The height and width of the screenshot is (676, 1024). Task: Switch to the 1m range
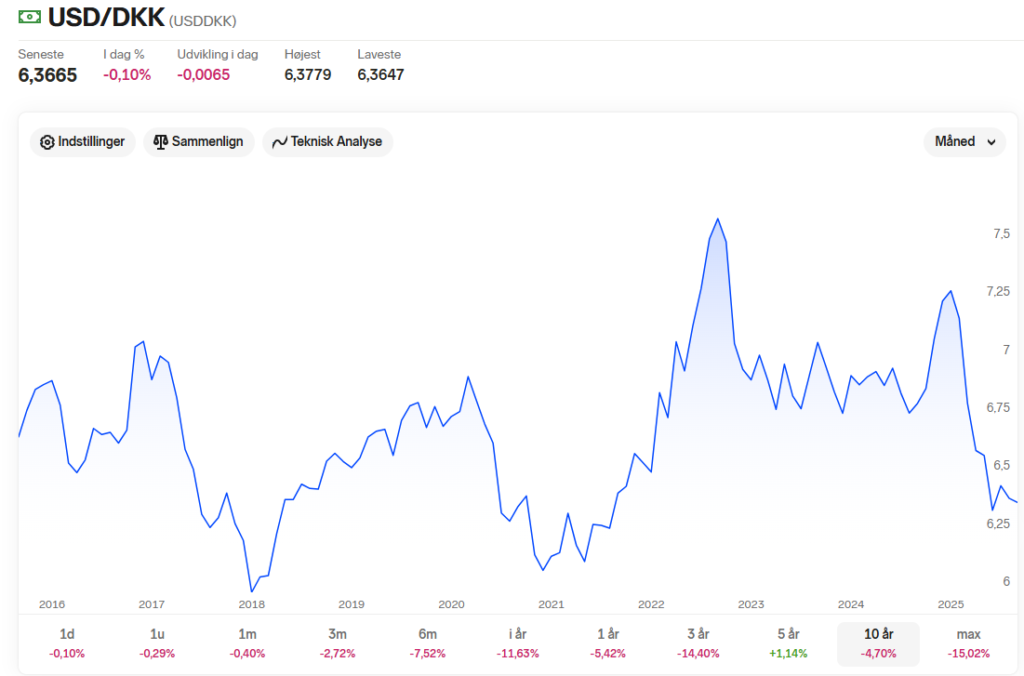coord(247,643)
